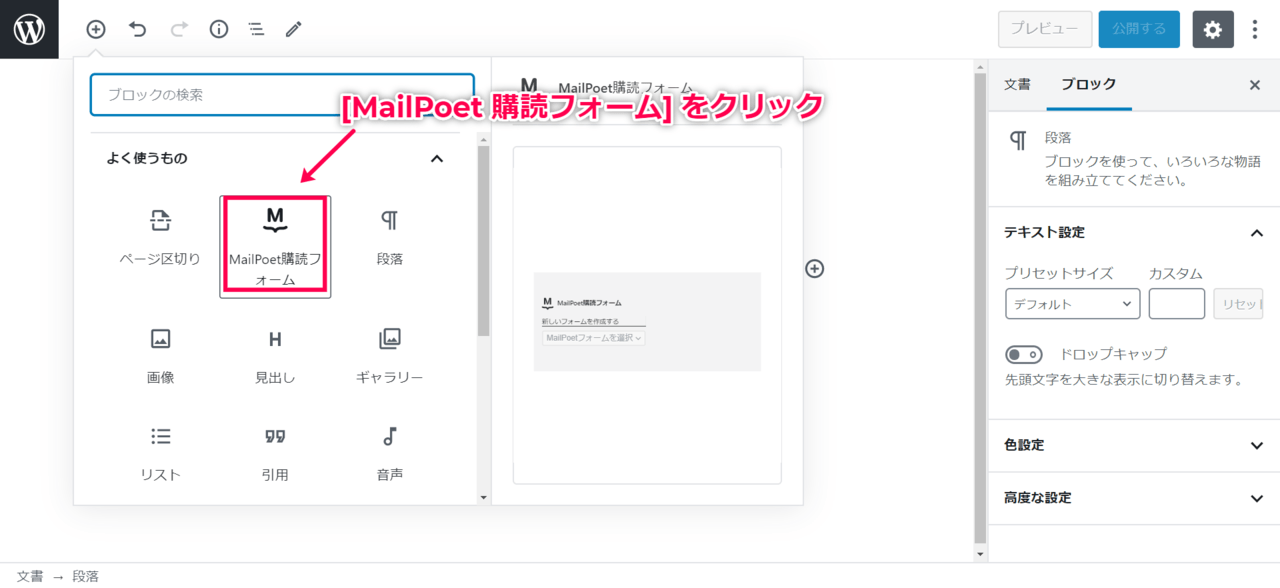Click 段落 in bottom breadcrumb

pyautogui.click(x=86, y=576)
